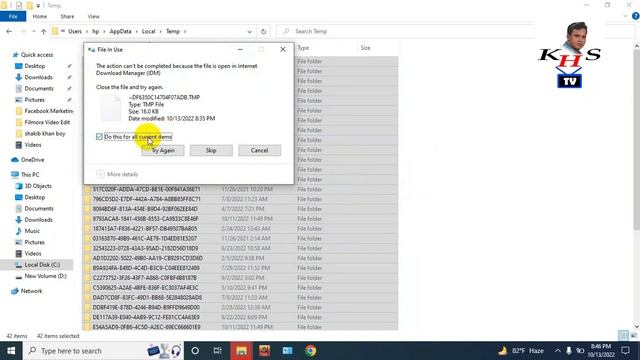Viewport: 640px width, 360px height.
Task: Open the notification center icon
Action: click(625, 351)
